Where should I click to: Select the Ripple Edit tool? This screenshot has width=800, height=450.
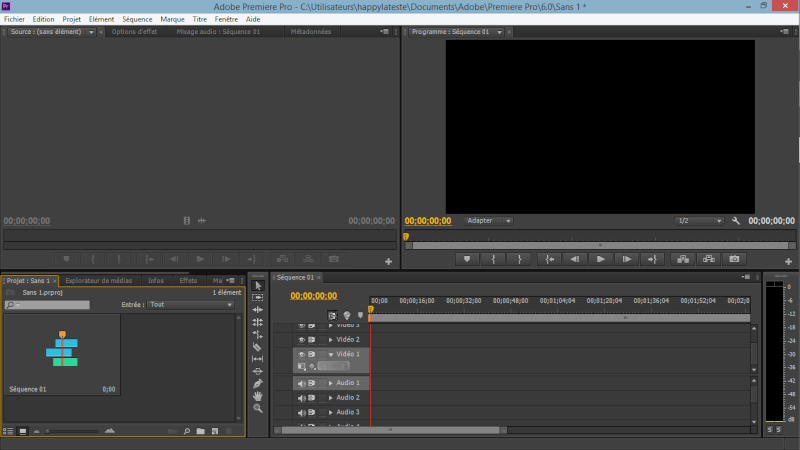pyautogui.click(x=258, y=310)
